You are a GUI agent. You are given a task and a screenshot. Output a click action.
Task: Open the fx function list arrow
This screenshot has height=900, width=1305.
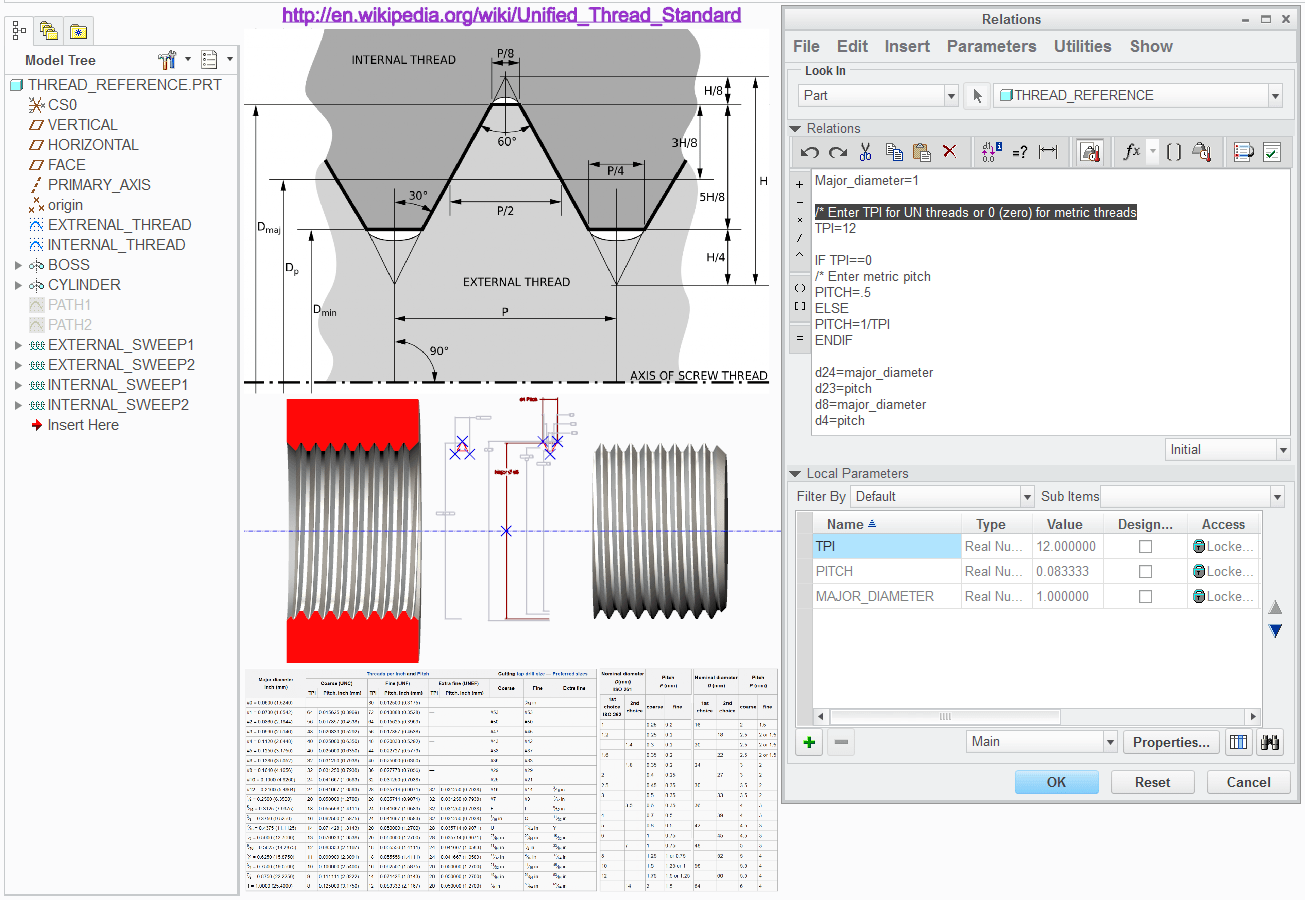[1153, 152]
